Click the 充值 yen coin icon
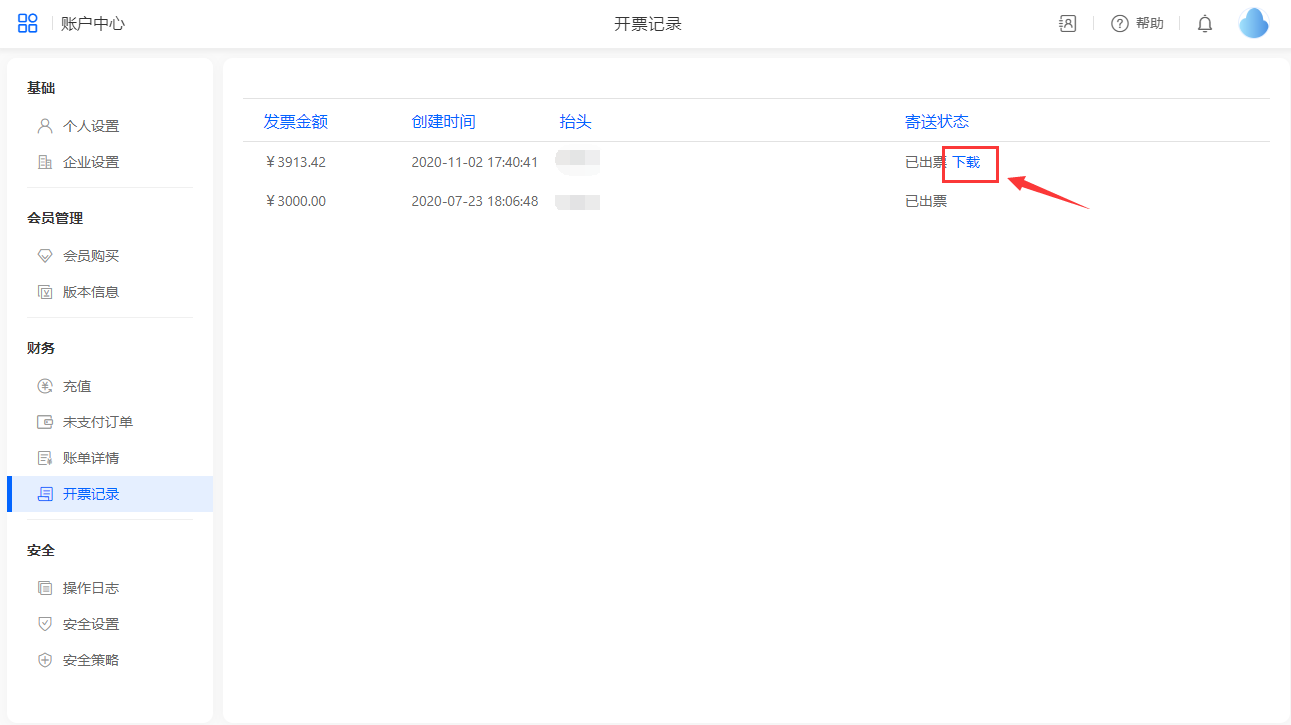1291x725 pixels. coord(44,386)
